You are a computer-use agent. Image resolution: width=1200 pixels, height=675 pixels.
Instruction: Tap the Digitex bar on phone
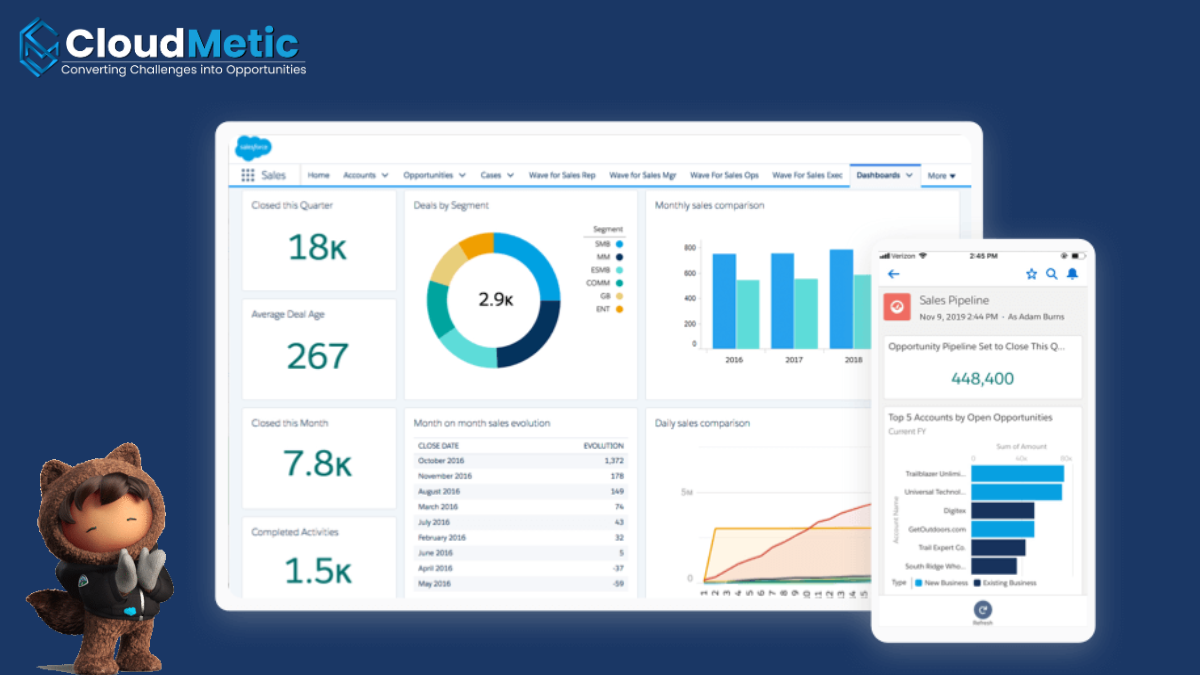pos(1002,510)
